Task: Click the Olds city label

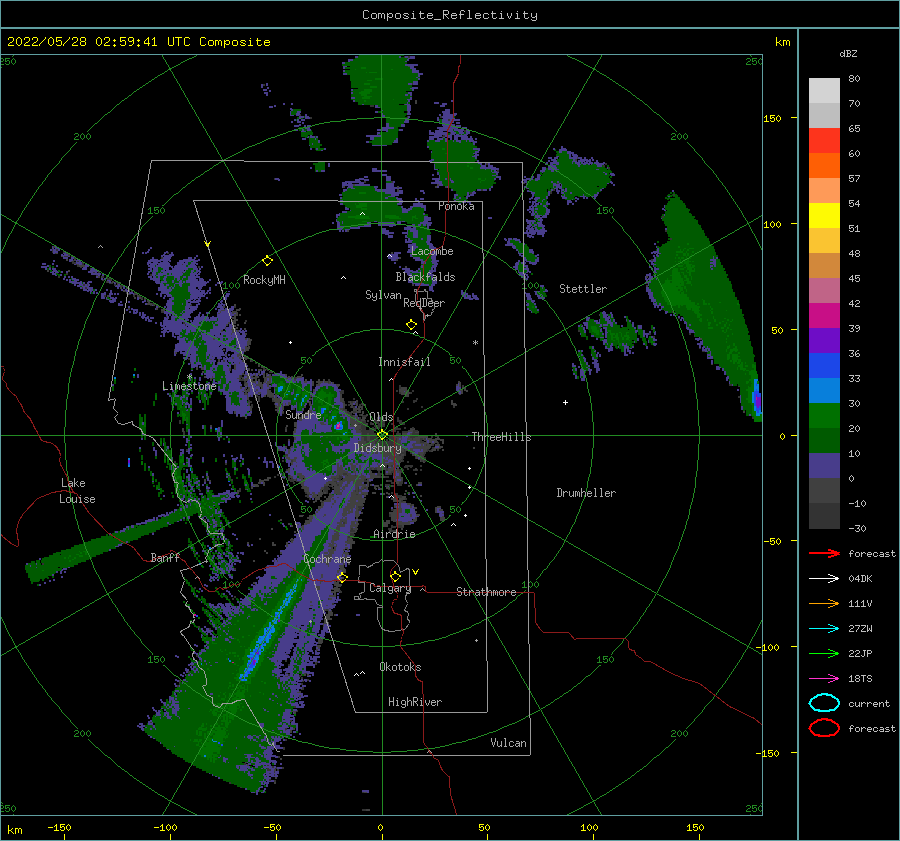Action: 381,417
